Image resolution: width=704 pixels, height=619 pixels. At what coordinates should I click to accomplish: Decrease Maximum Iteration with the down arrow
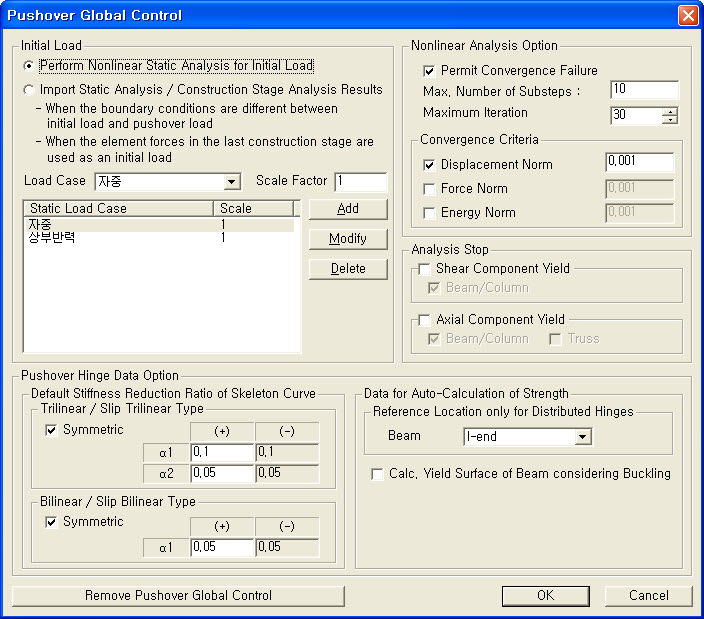pos(670,120)
